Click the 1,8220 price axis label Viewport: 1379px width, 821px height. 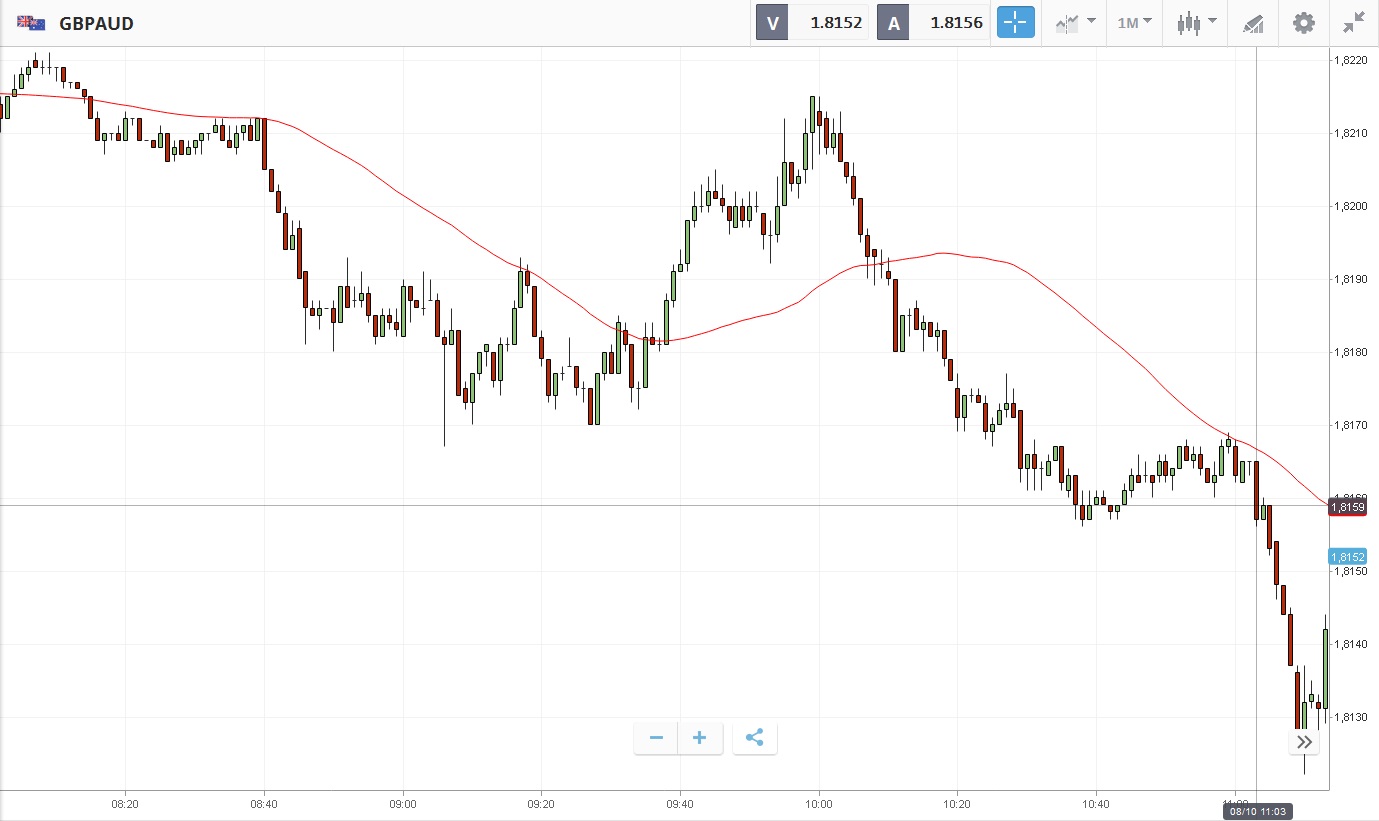[x=1350, y=60]
